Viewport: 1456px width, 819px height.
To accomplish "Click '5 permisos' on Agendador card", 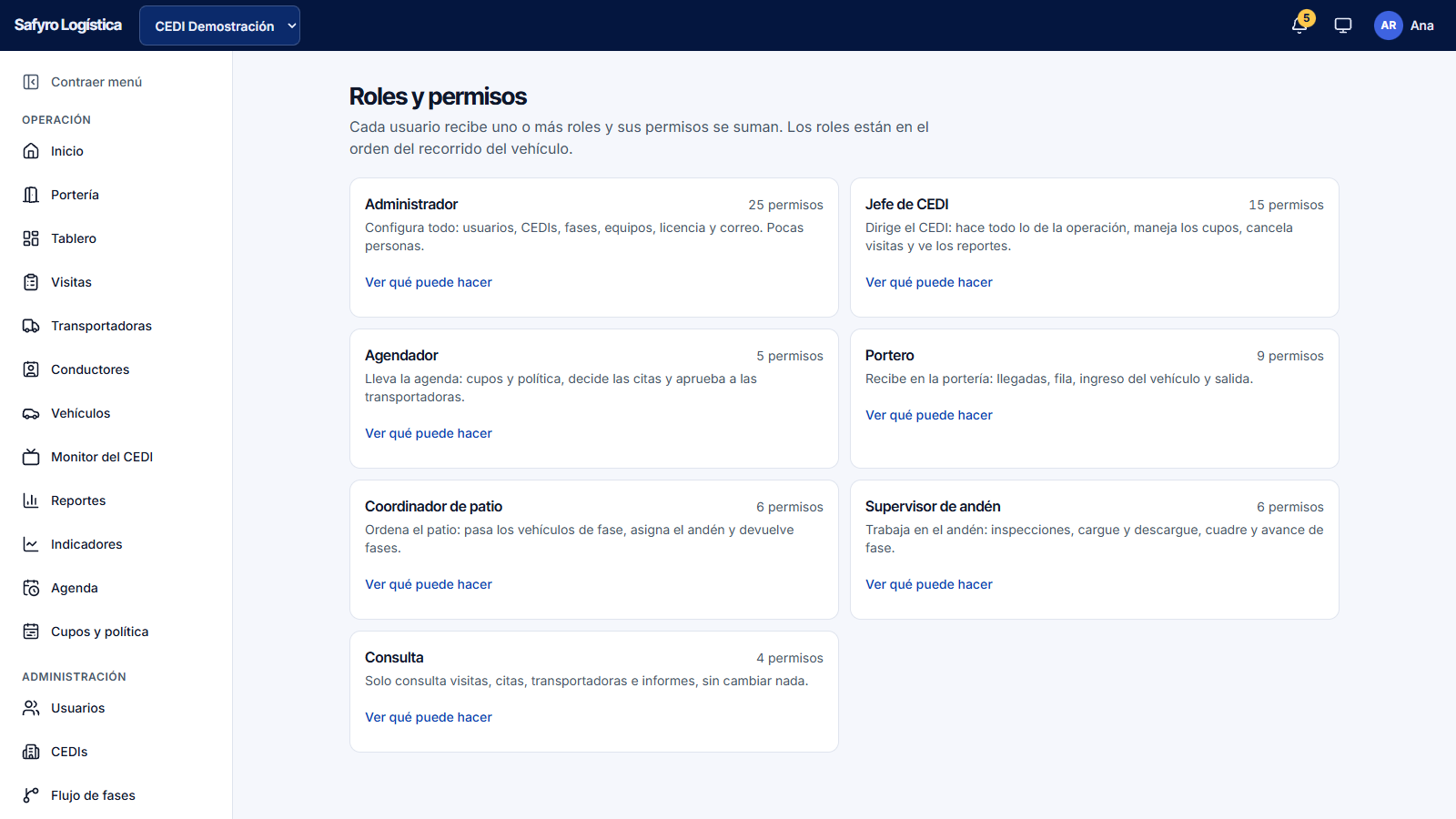I will pos(790,356).
